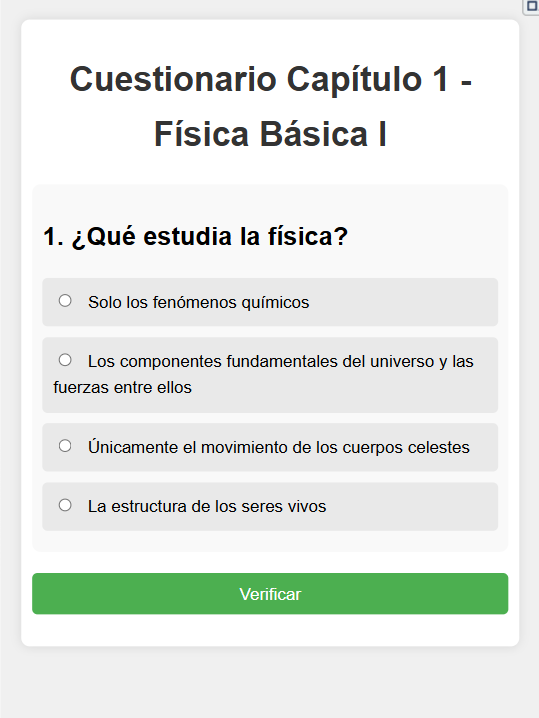The height and width of the screenshot is (718, 539).
Task: Click the title line 'Cuestionario Capítulo 1 -'
Action: pyautogui.click(x=271, y=79)
